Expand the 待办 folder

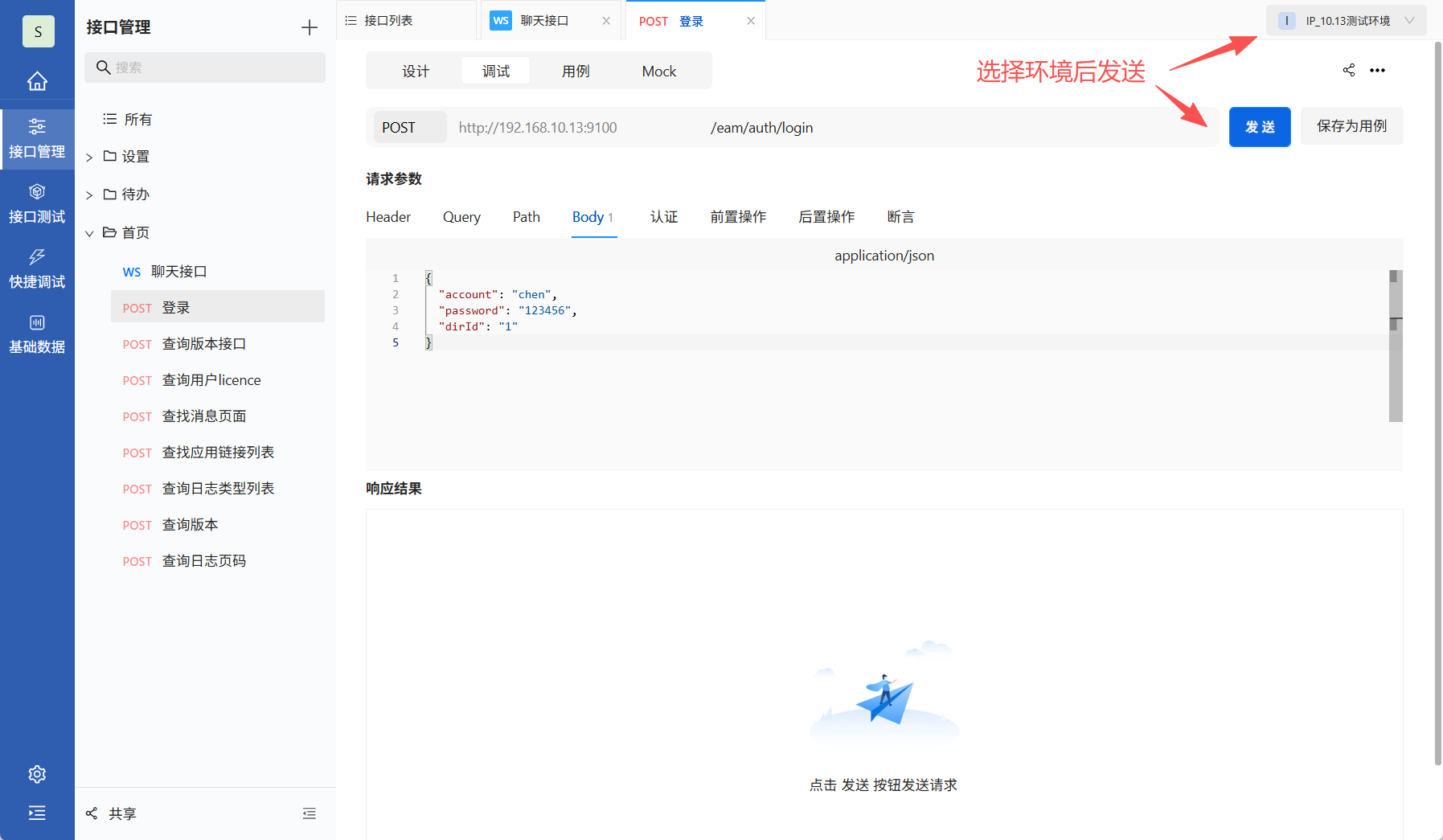pyautogui.click(x=89, y=194)
